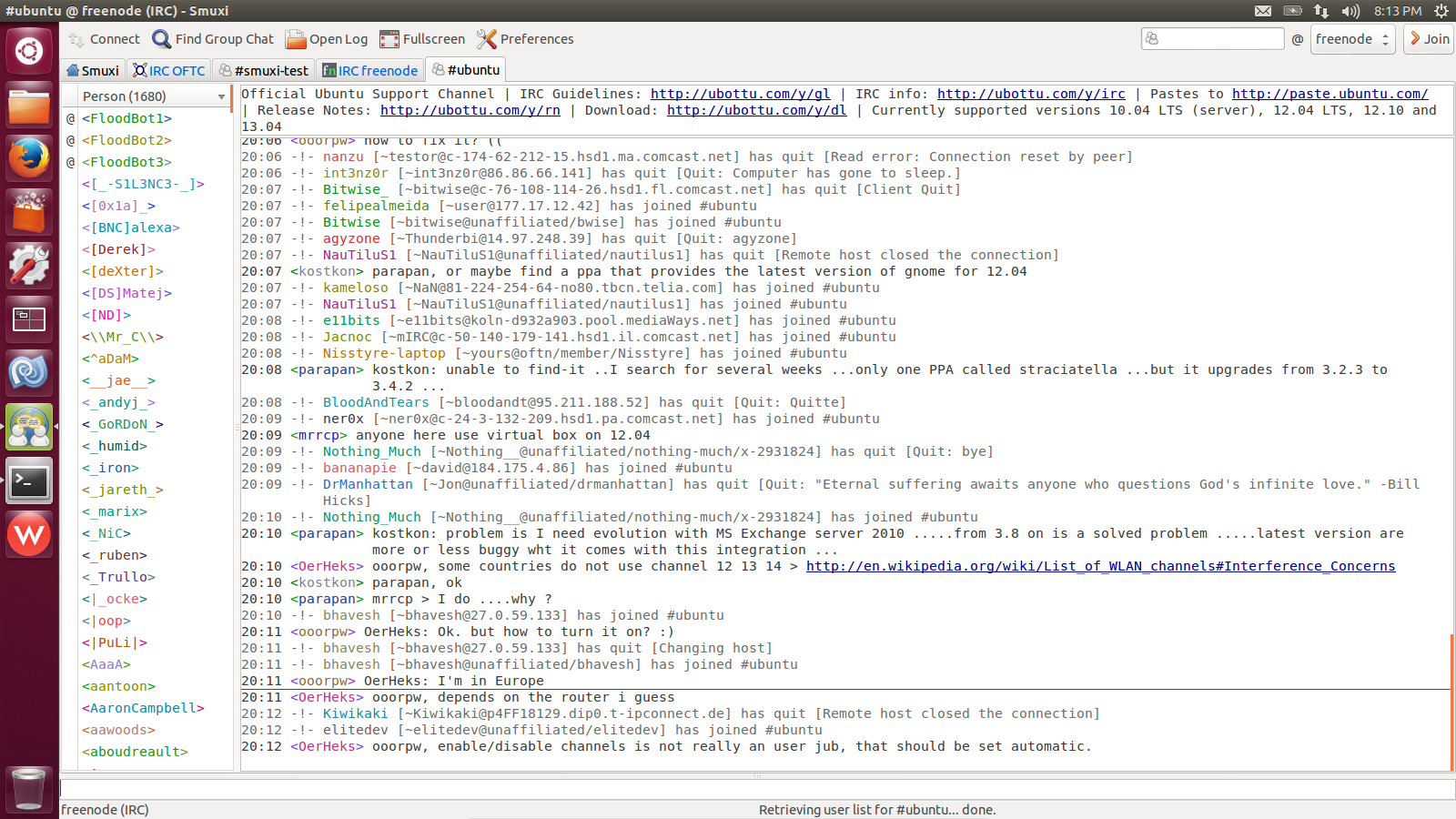Click the chat message input field
This screenshot has height=819, width=1456.
point(755,789)
